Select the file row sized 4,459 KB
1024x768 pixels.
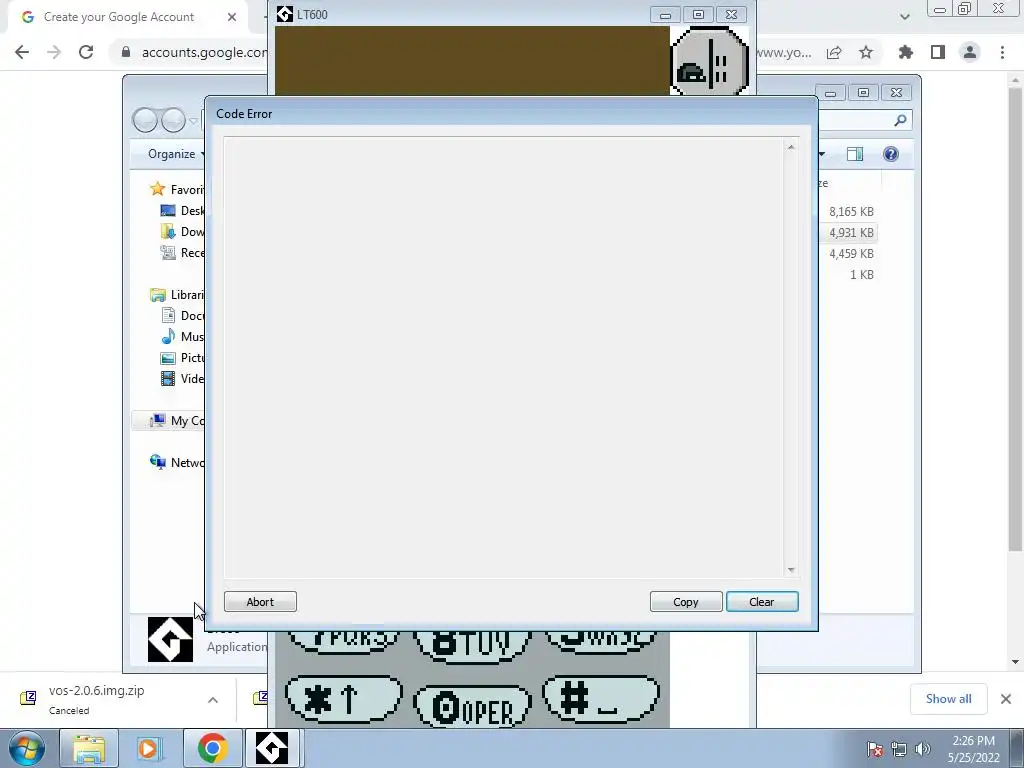click(x=847, y=253)
